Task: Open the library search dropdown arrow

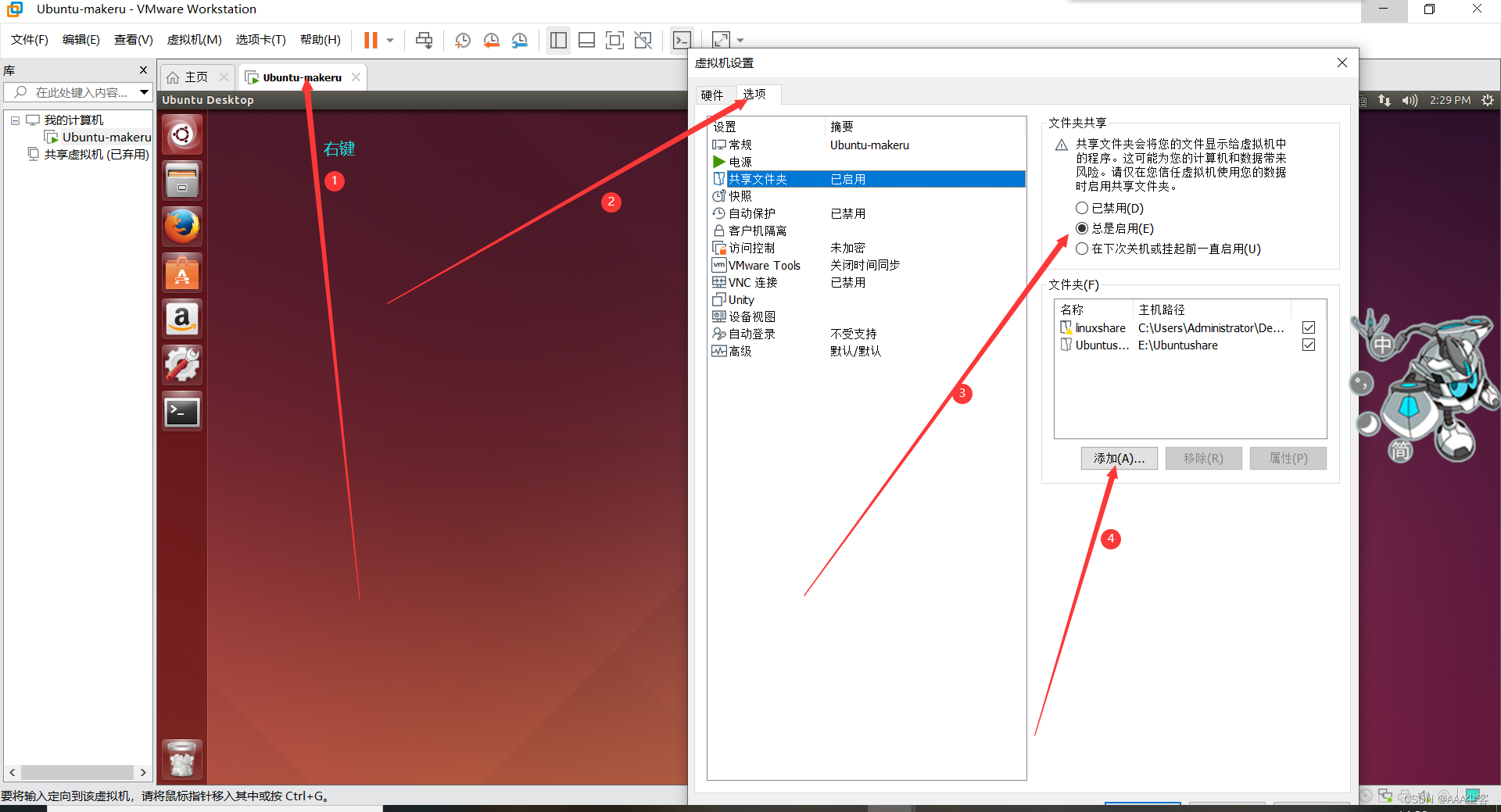Action: [x=144, y=92]
